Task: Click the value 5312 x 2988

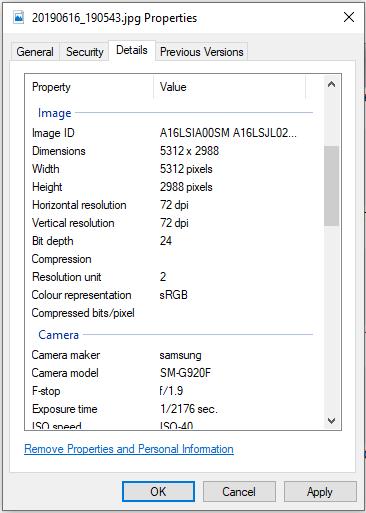Action: point(189,151)
